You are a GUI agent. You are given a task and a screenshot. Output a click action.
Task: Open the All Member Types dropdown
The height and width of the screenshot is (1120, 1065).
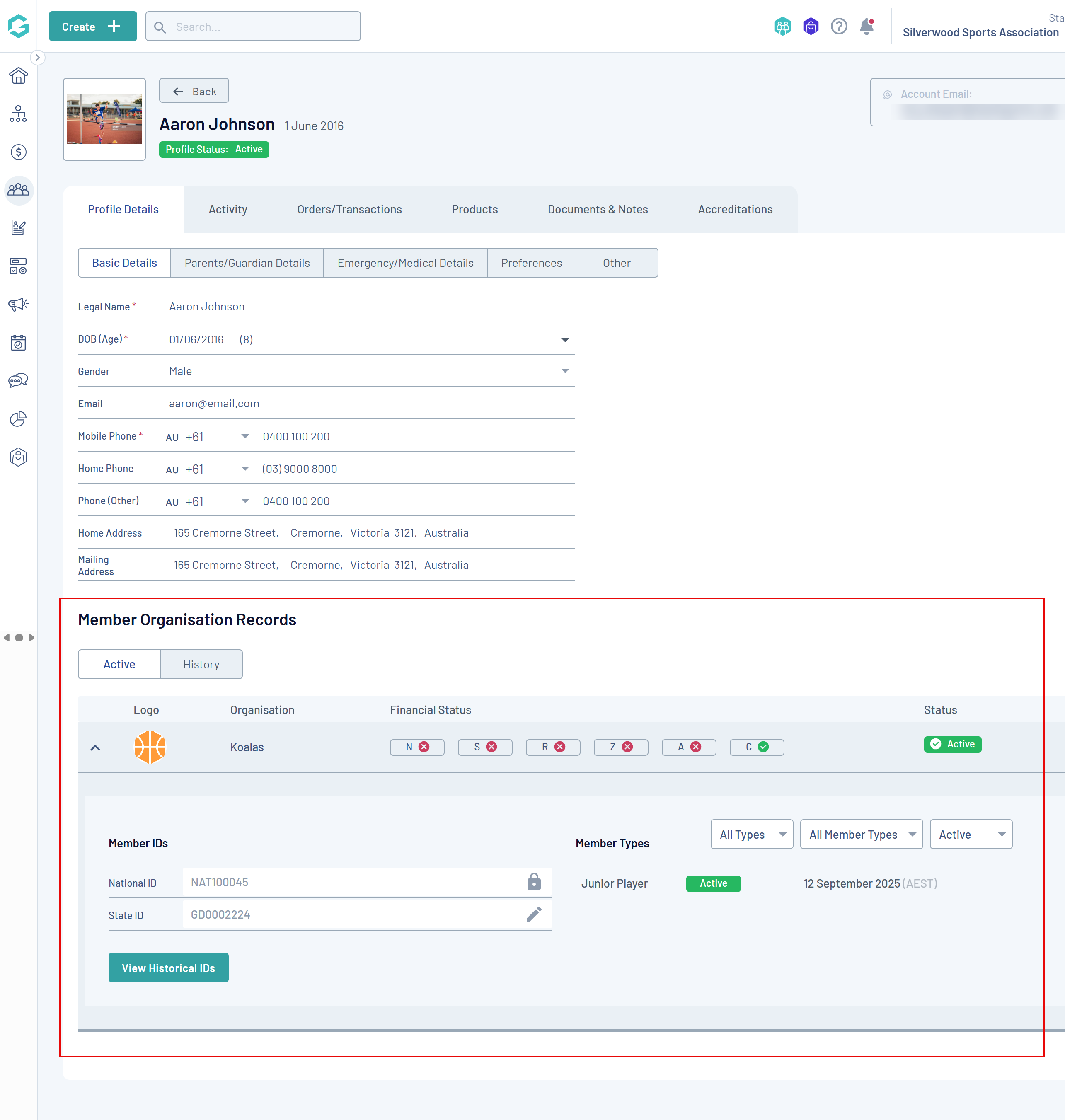pos(861,834)
